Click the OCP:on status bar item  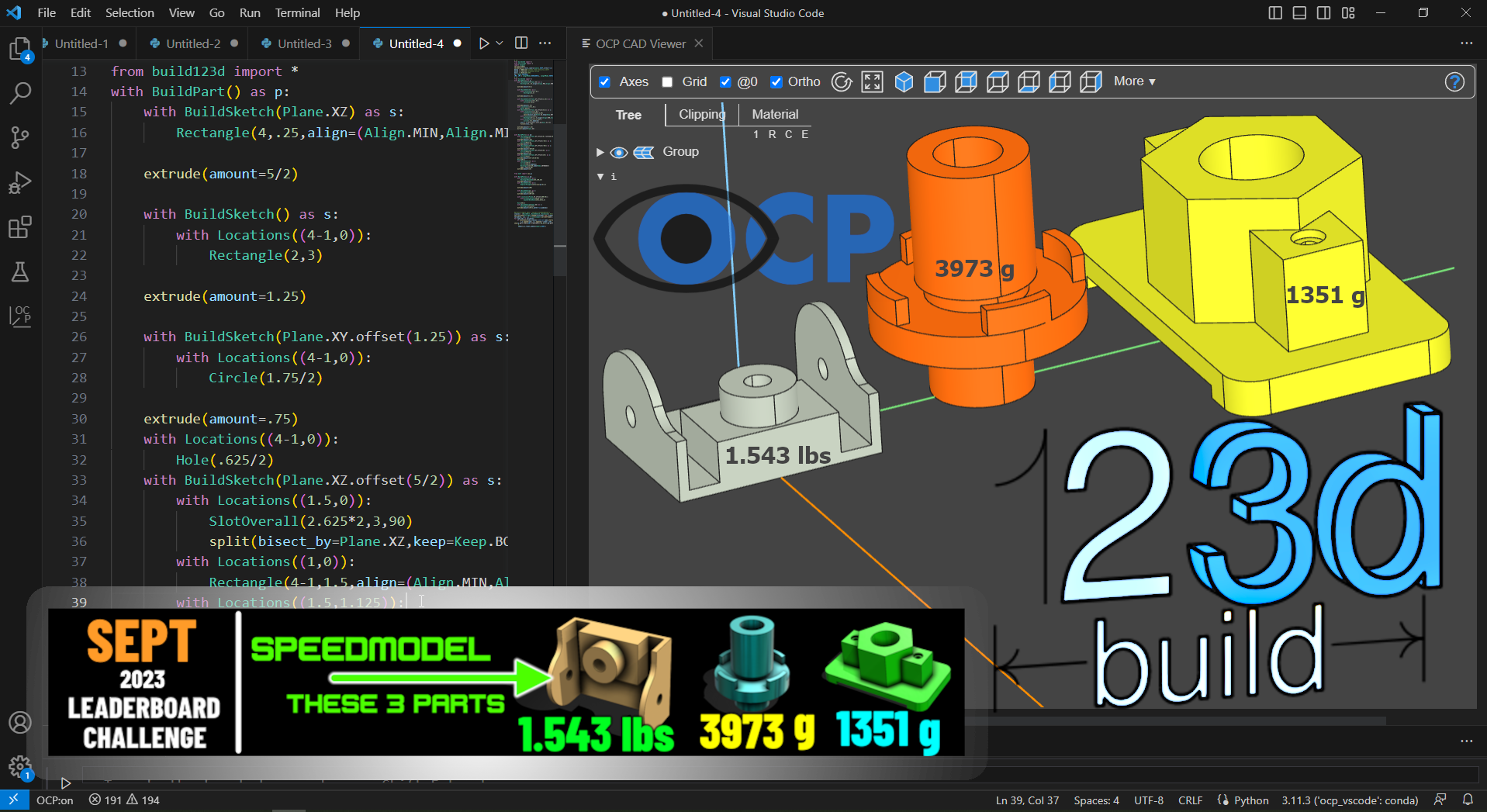click(x=55, y=800)
